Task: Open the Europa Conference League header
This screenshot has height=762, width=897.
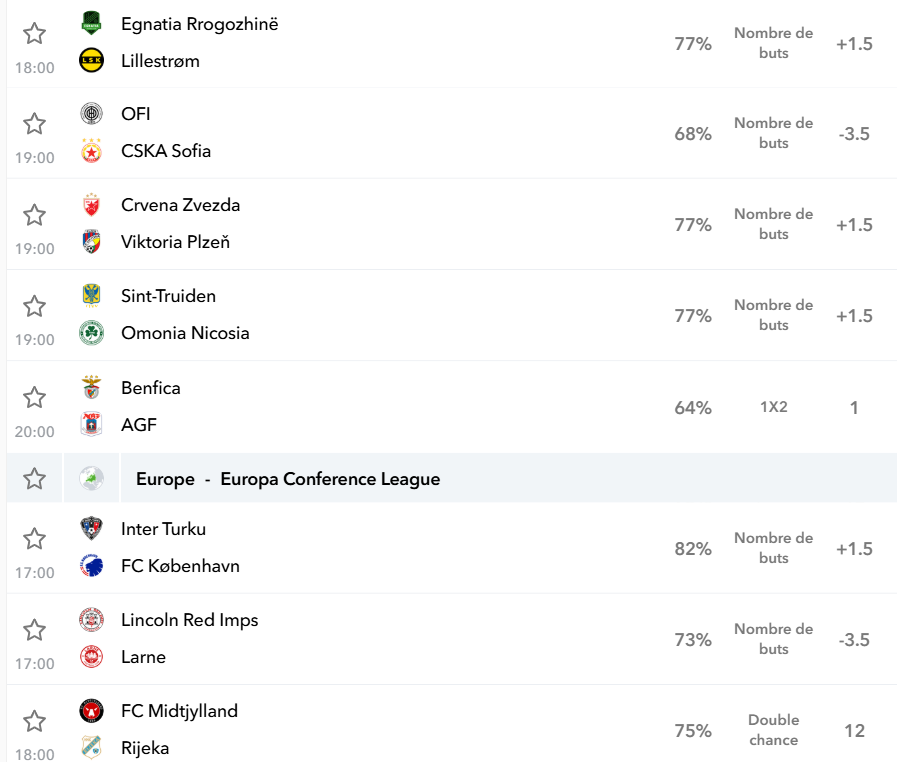Action: tap(288, 479)
